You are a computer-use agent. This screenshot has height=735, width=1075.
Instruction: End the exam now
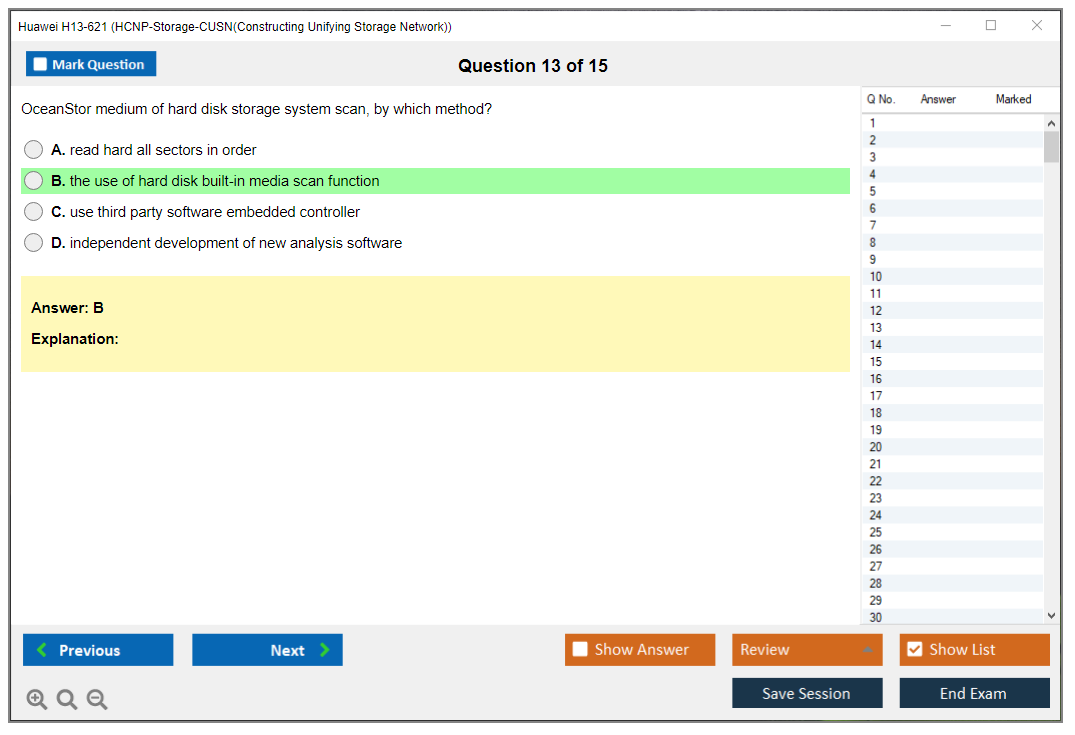pyautogui.click(x=974, y=693)
